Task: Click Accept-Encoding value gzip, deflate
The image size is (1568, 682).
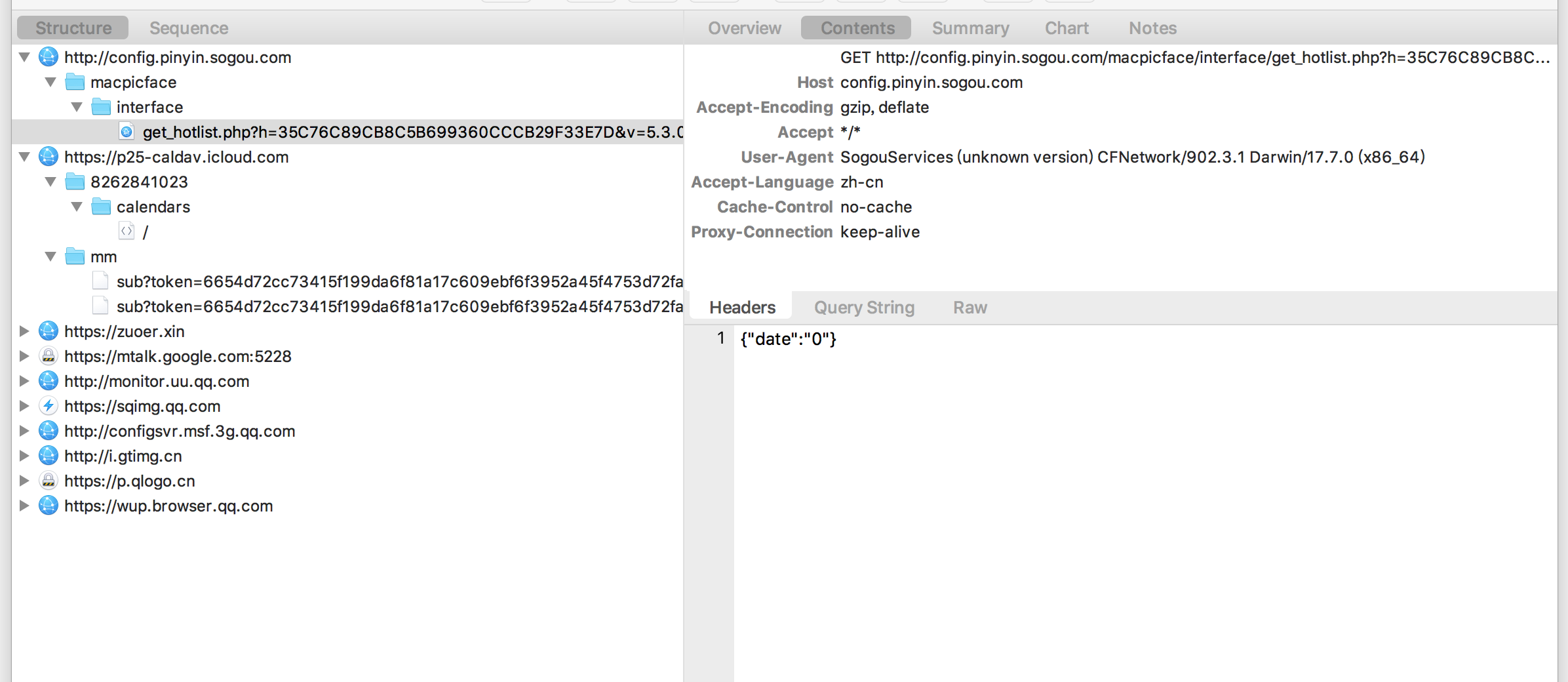Action: pyautogui.click(x=885, y=107)
